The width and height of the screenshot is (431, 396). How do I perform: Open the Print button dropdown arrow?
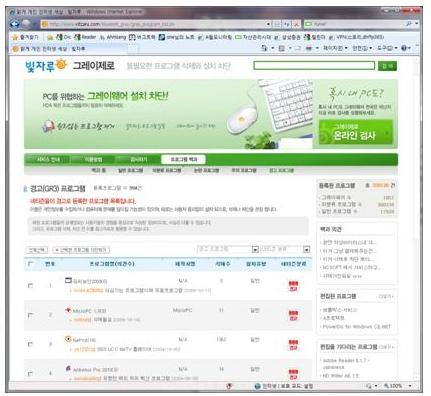pyautogui.click(x=317, y=48)
